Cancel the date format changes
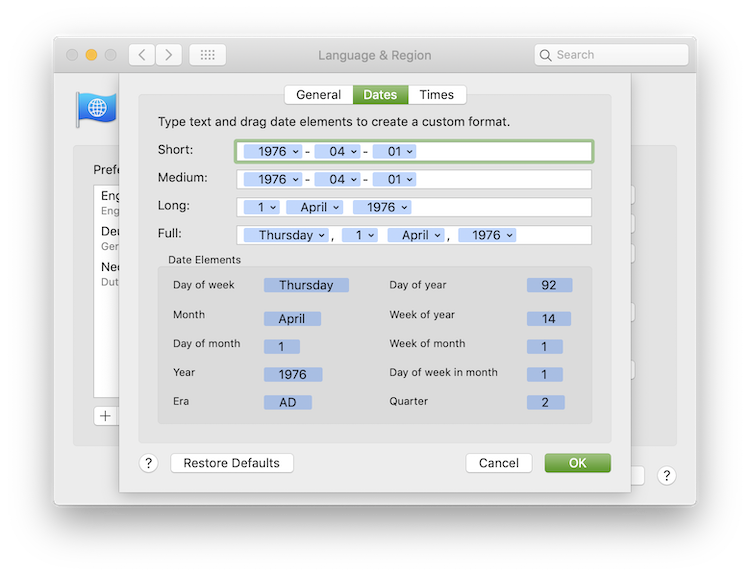750x576 pixels. (x=499, y=463)
